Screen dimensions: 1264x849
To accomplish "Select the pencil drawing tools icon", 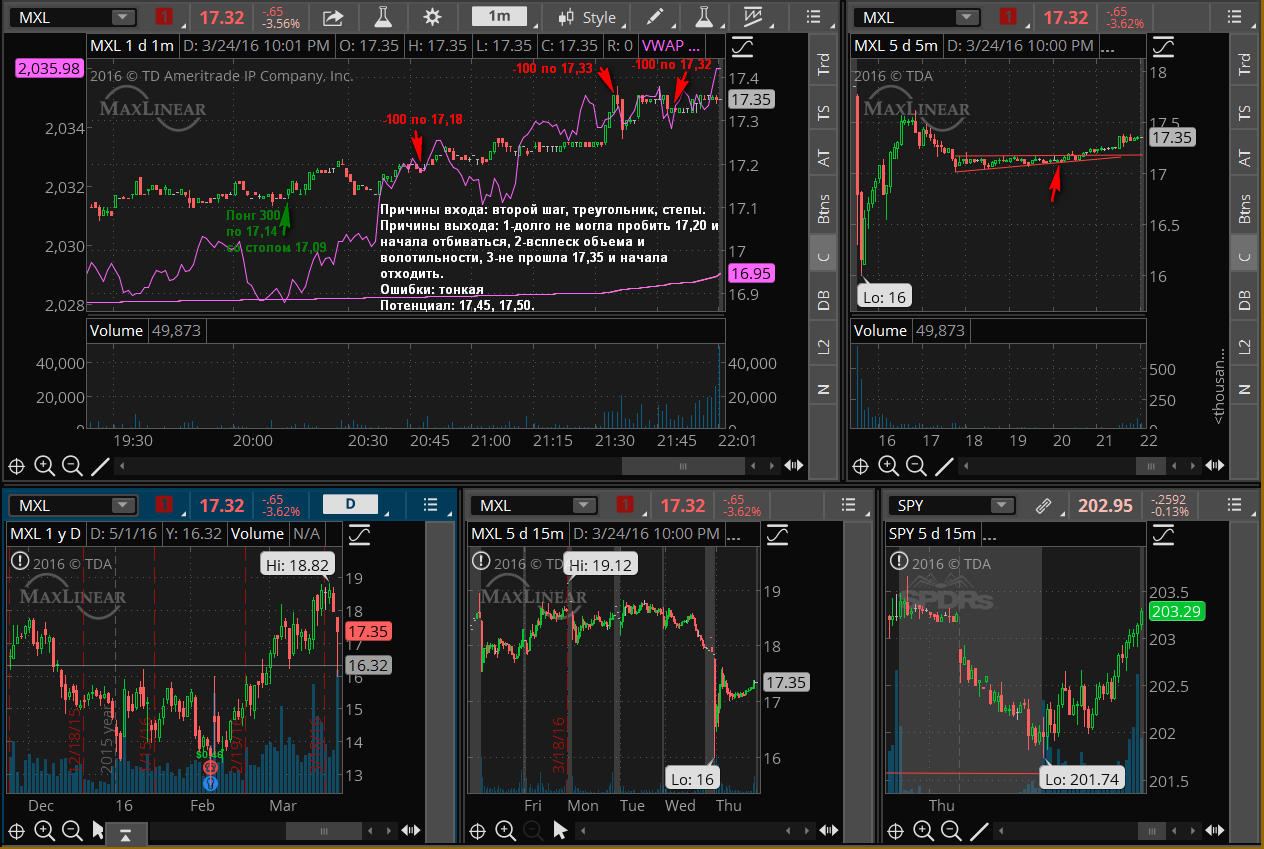I will (654, 17).
